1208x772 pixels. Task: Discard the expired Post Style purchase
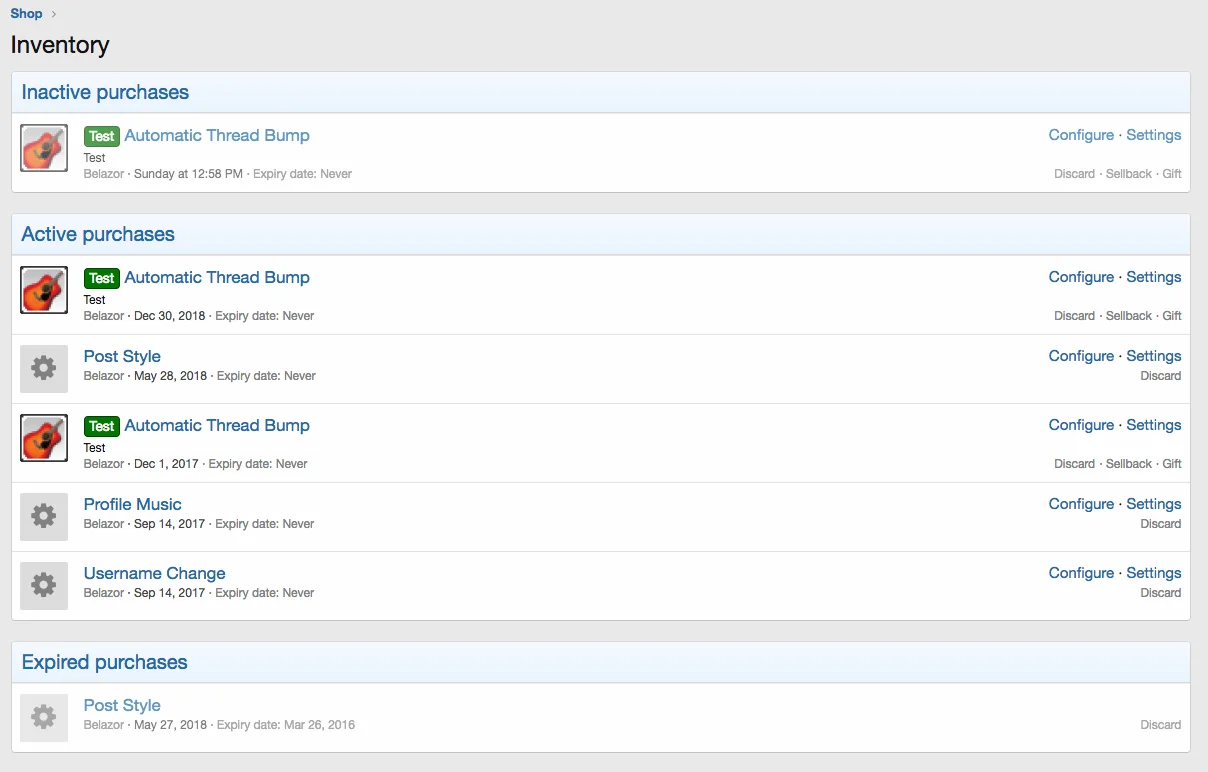tap(1160, 725)
